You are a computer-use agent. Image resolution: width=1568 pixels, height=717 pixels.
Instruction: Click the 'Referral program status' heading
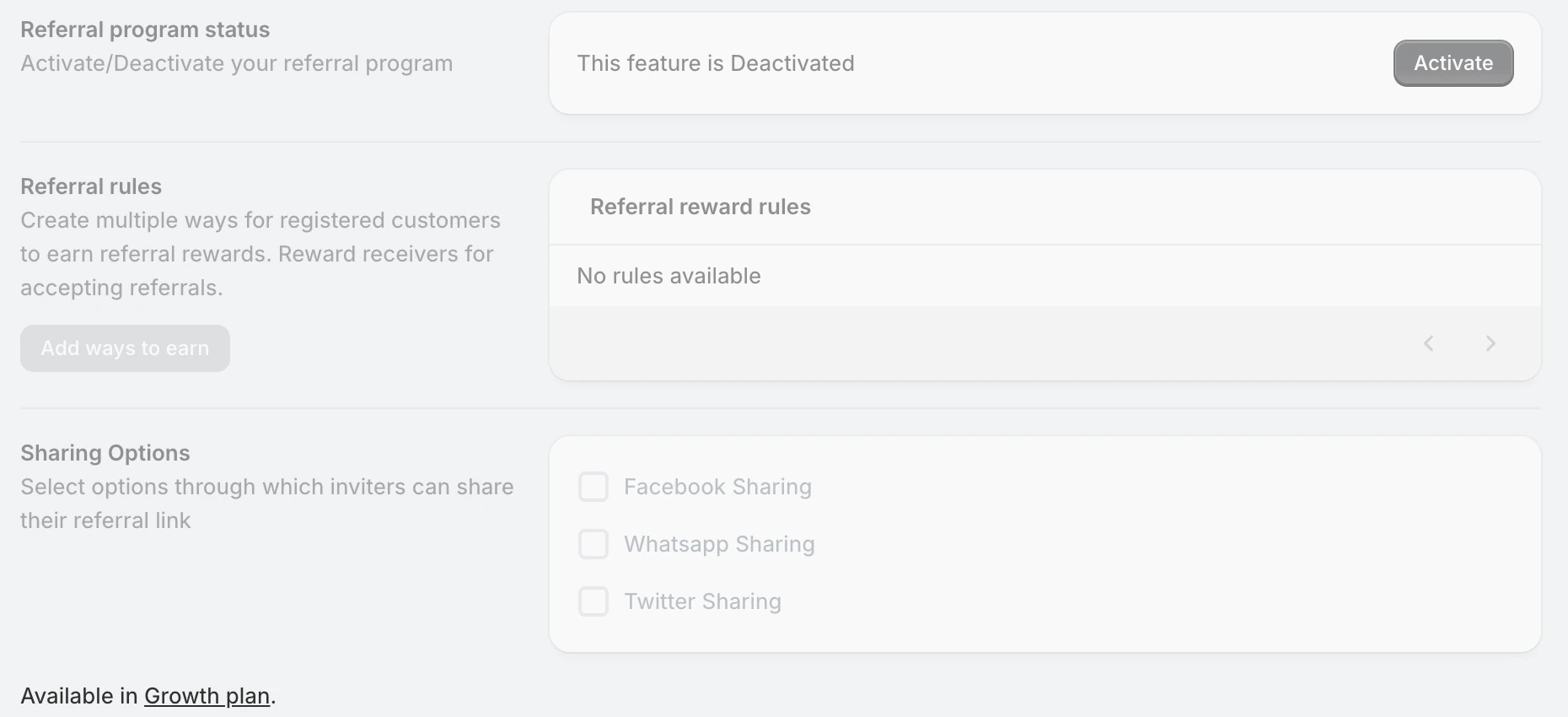tap(145, 30)
